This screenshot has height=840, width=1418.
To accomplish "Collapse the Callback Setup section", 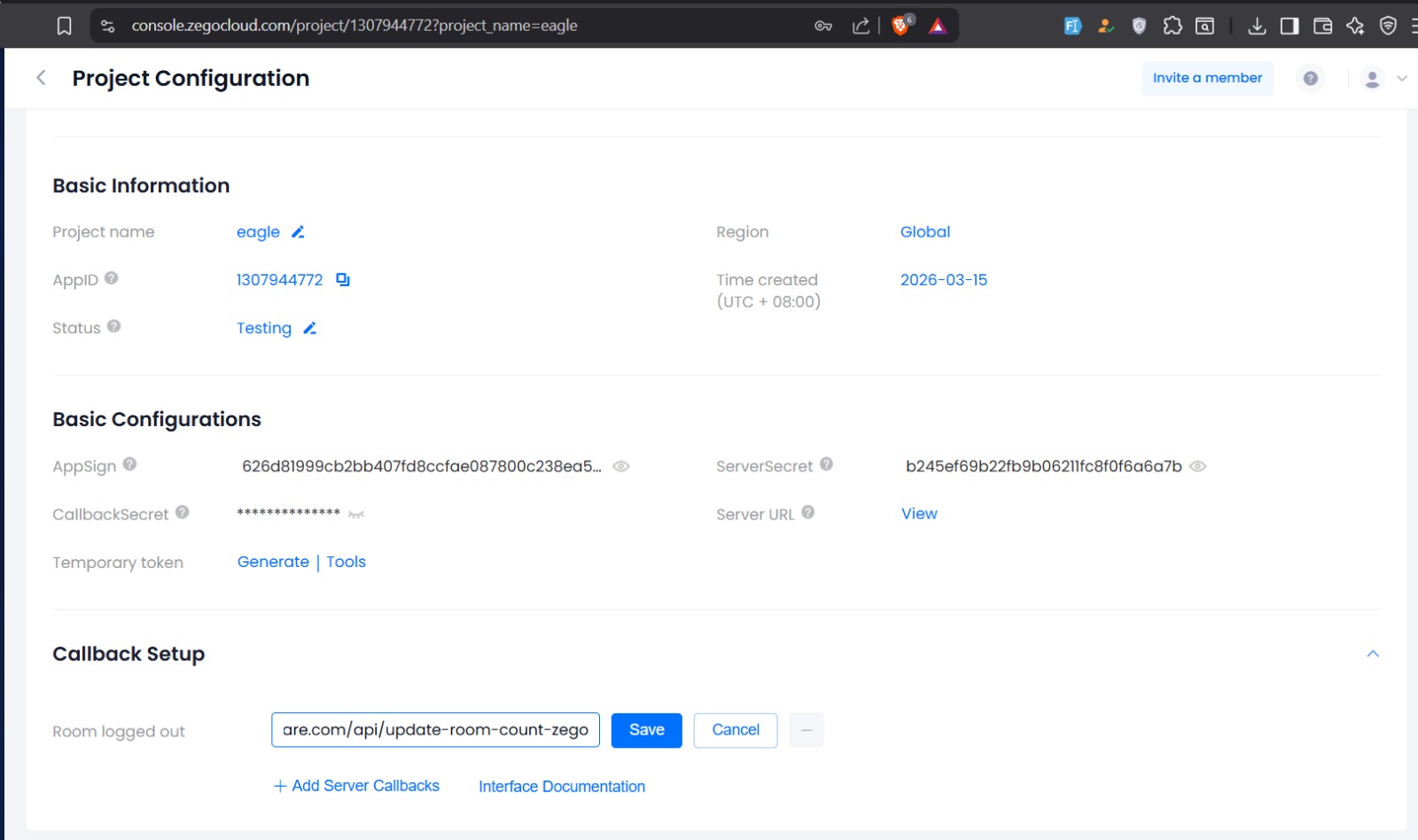I will pyautogui.click(x=1373, y=654).
